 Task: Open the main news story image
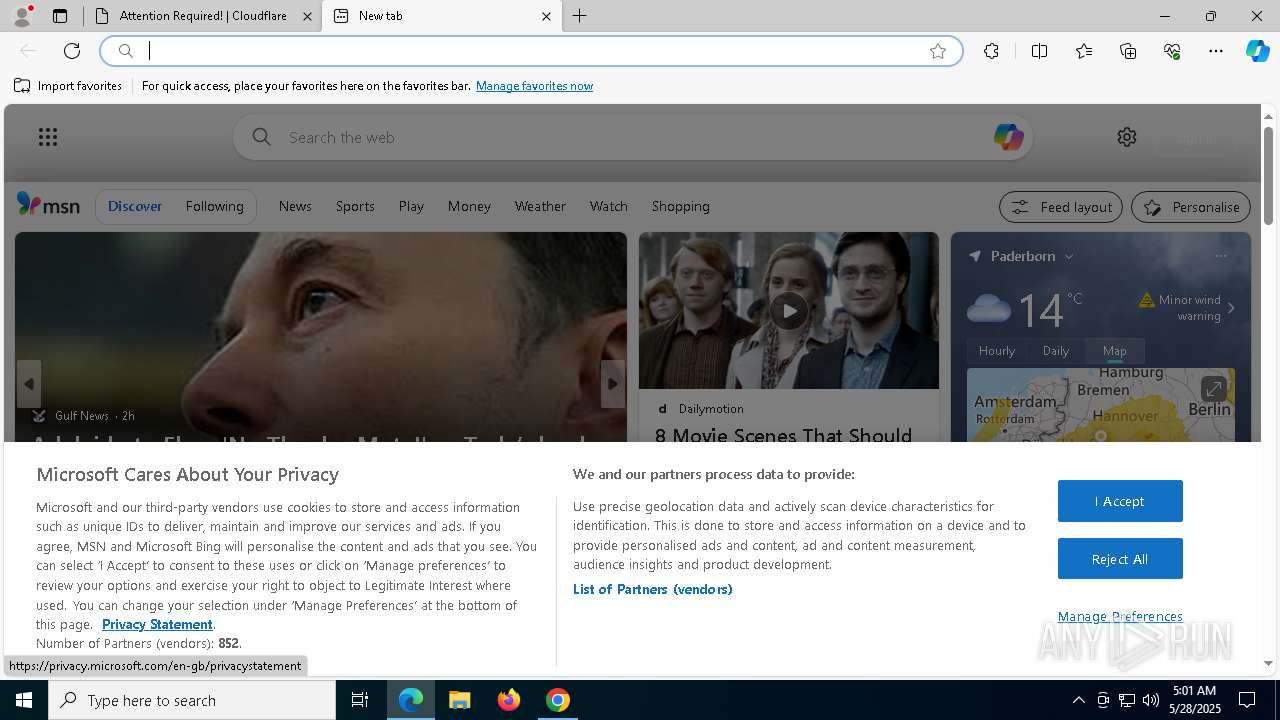click(x=321, y=336)
